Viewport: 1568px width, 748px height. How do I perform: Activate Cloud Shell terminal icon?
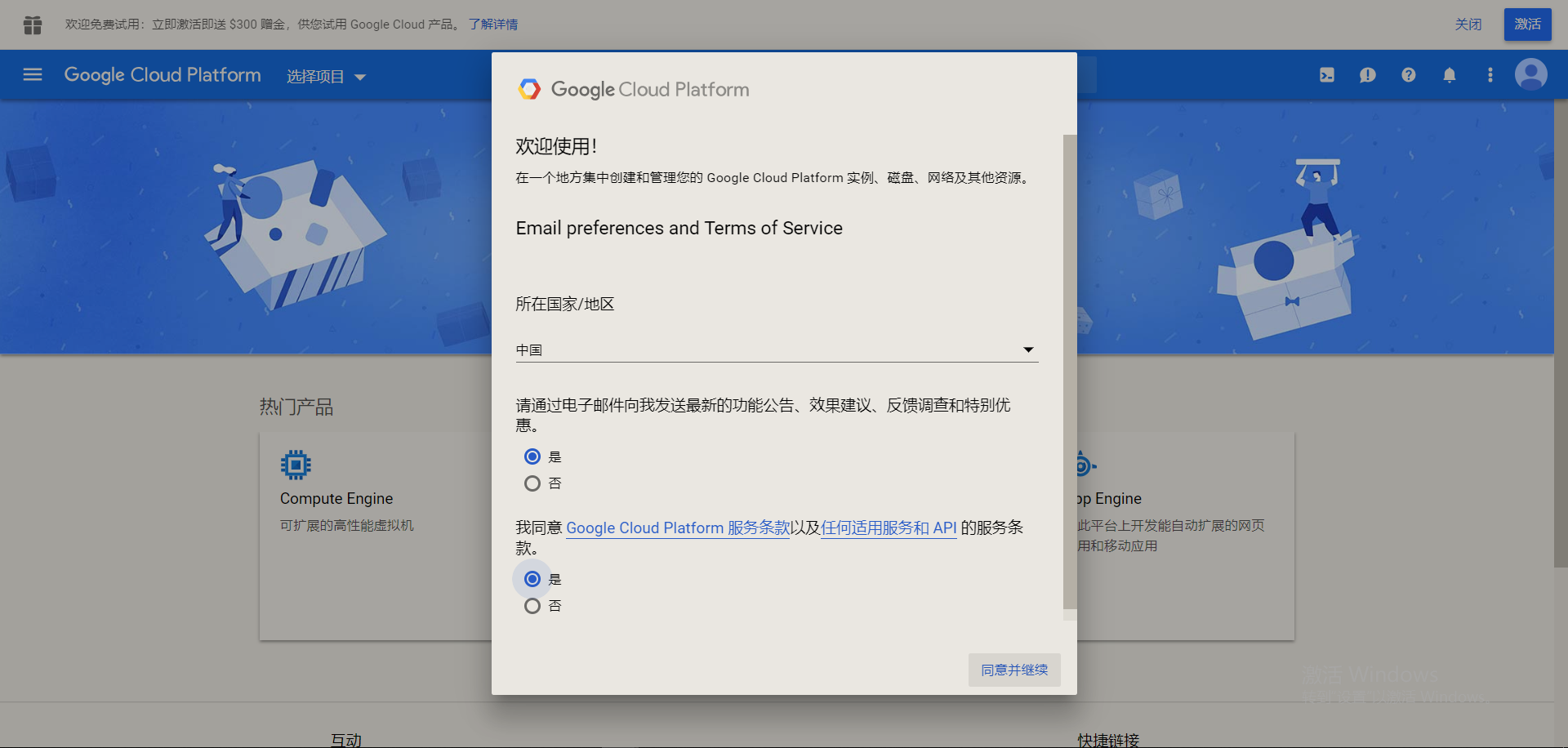pos(1327,75)
